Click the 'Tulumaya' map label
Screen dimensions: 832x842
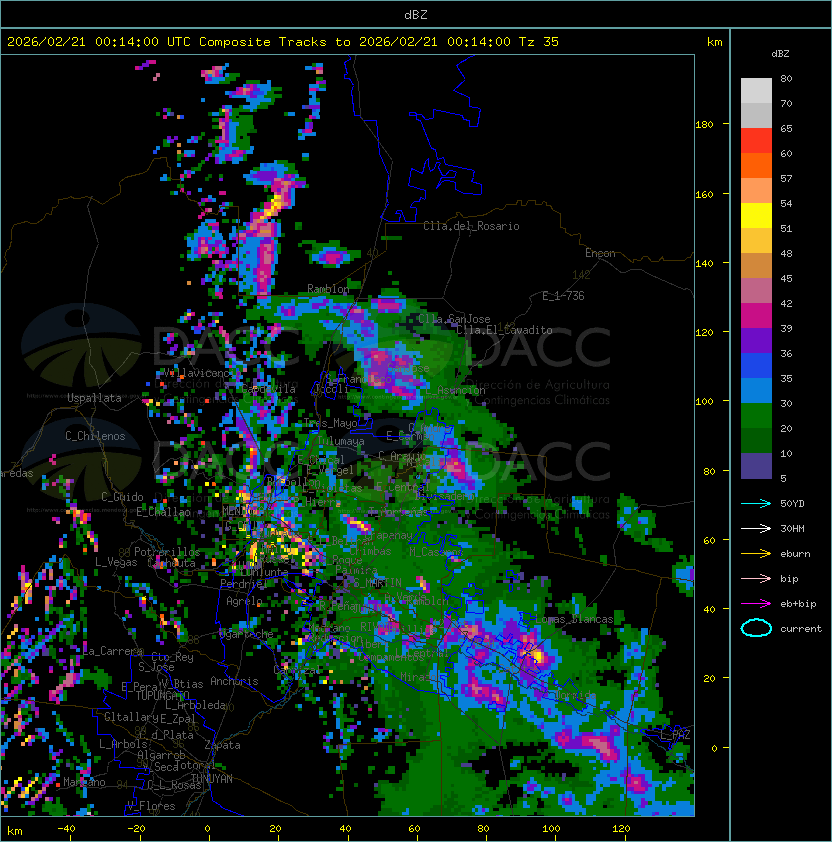pyautogui.click(x=341, y=441)
